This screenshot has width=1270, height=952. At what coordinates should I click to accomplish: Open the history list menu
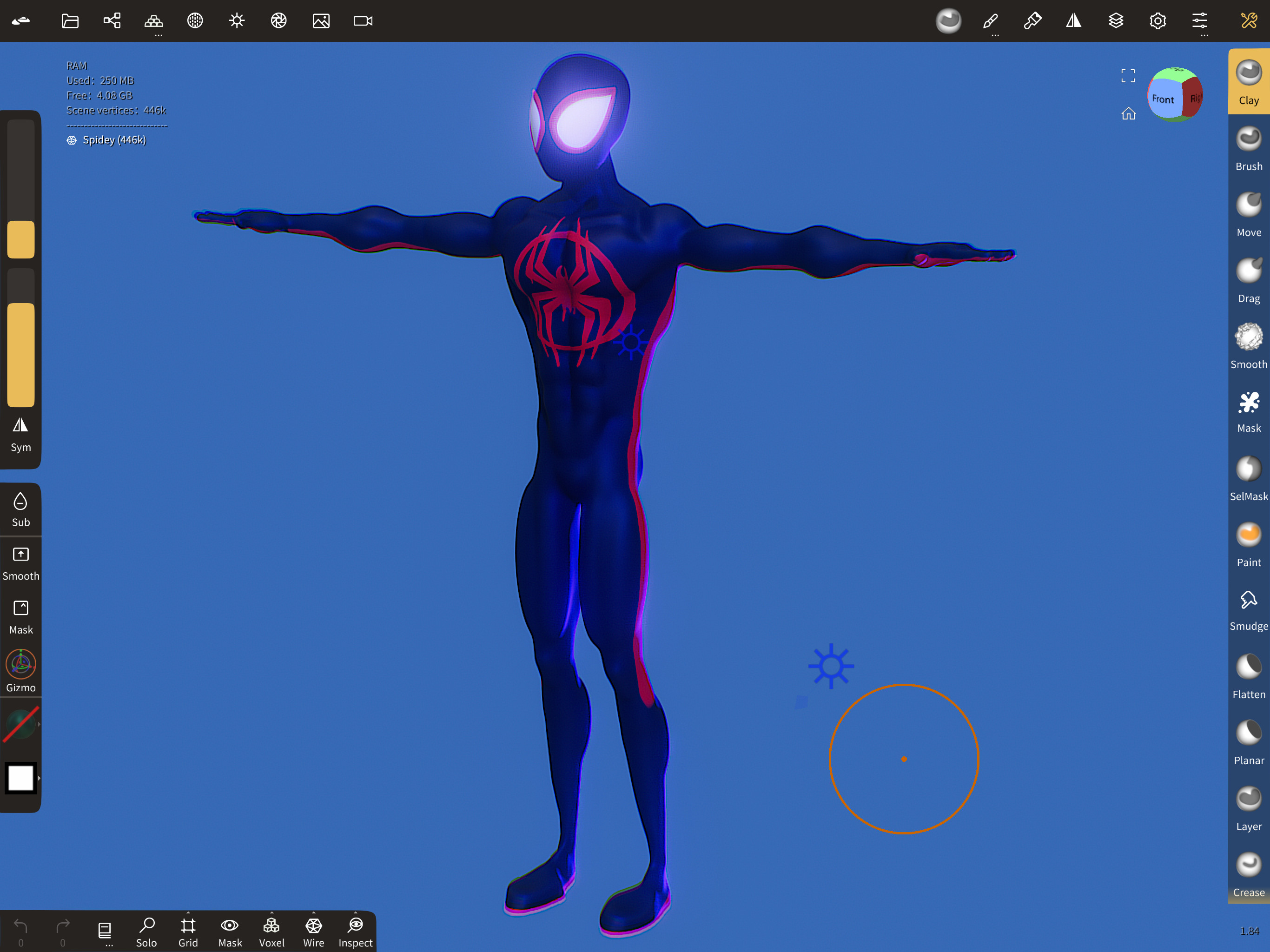coord(105,932)
